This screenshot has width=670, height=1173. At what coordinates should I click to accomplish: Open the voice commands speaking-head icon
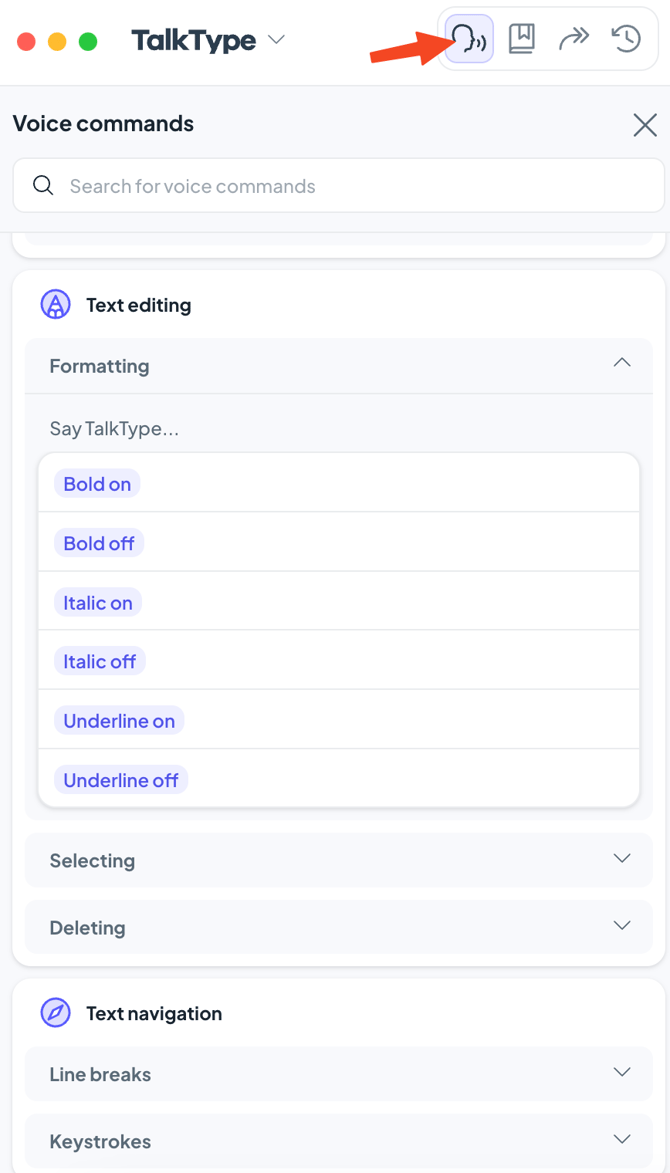(x=469, y=40)
